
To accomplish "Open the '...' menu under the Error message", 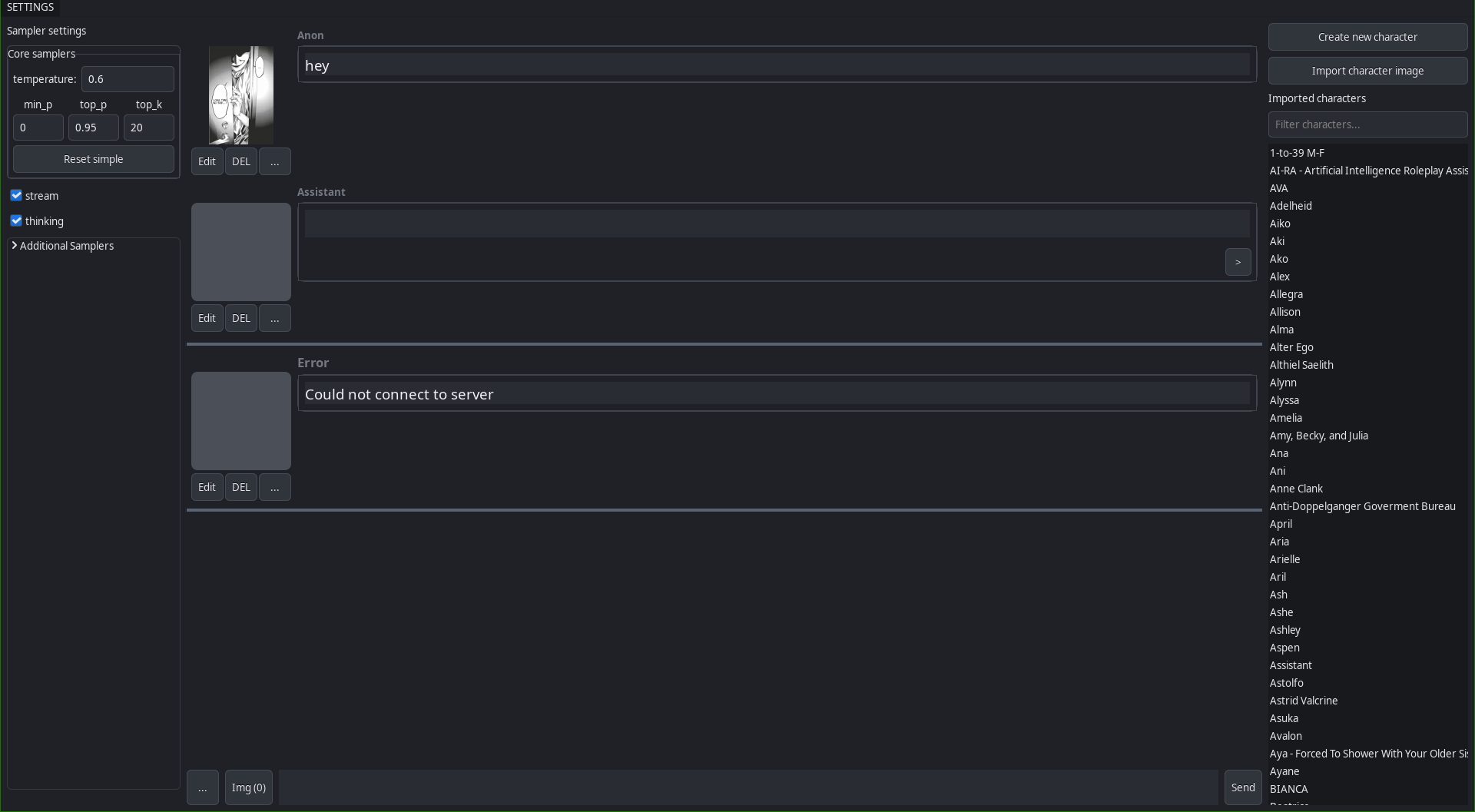I will 275,487.
